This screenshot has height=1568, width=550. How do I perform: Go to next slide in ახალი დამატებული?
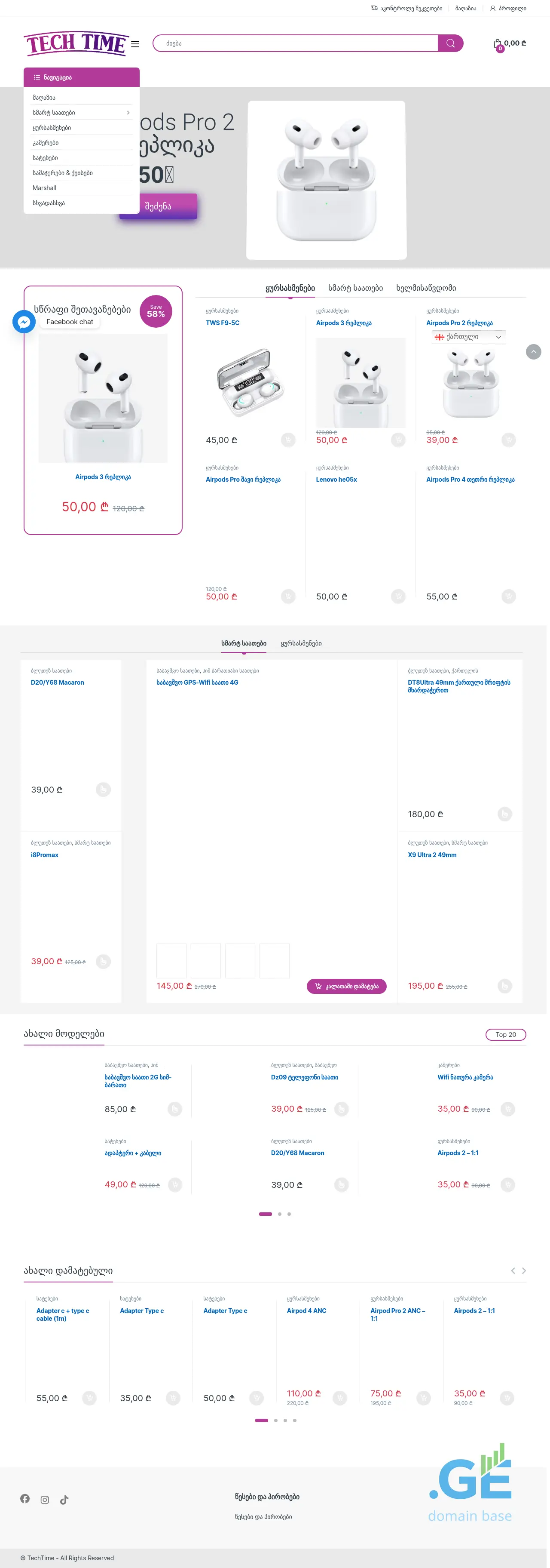coord(524,1270)
